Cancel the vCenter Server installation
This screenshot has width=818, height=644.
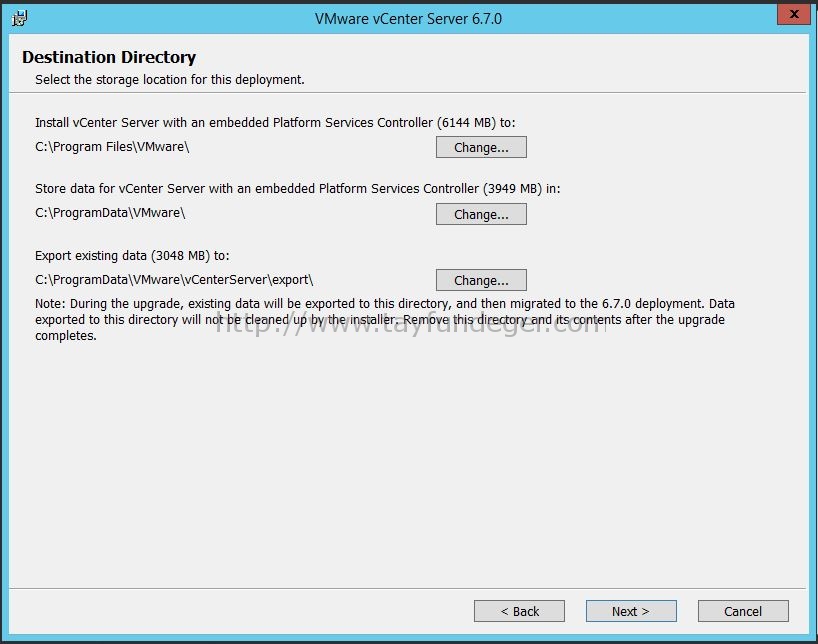click(743, 611)
